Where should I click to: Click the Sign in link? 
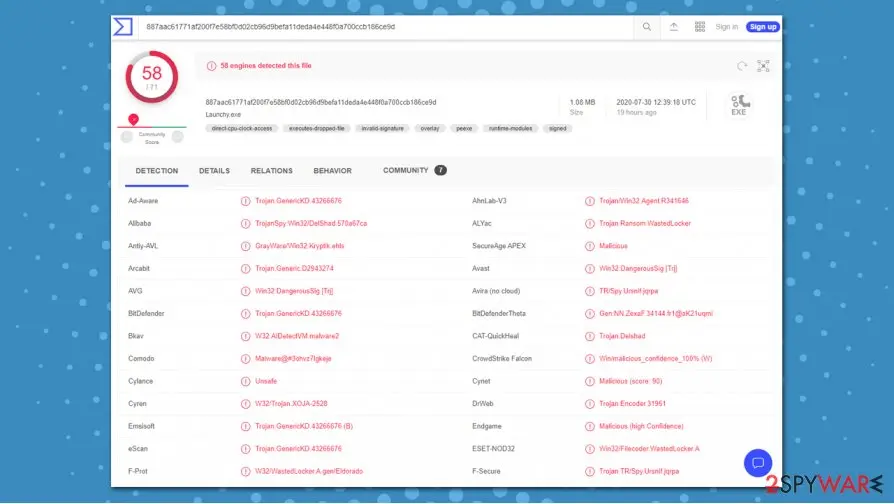(x=726, y=27)
